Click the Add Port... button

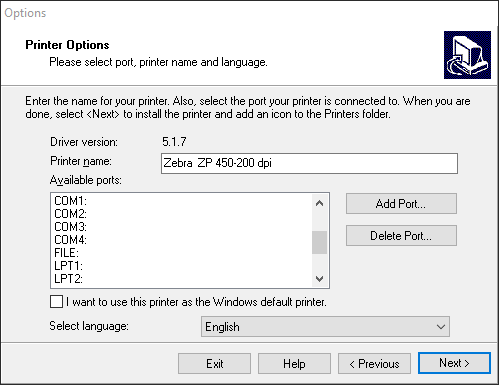(401, 204)
